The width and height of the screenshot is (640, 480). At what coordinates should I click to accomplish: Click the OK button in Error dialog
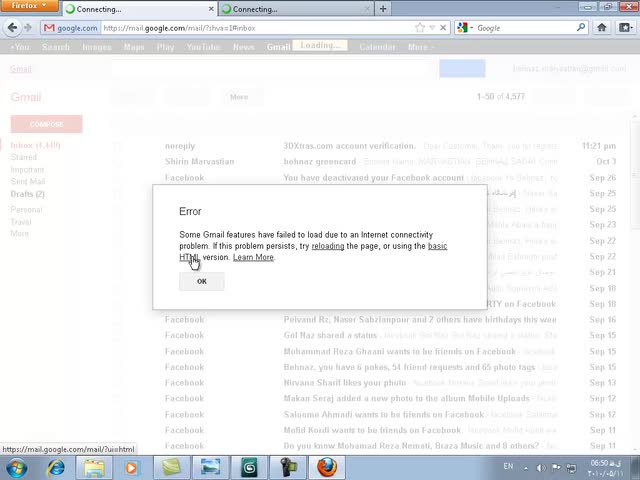202,281
